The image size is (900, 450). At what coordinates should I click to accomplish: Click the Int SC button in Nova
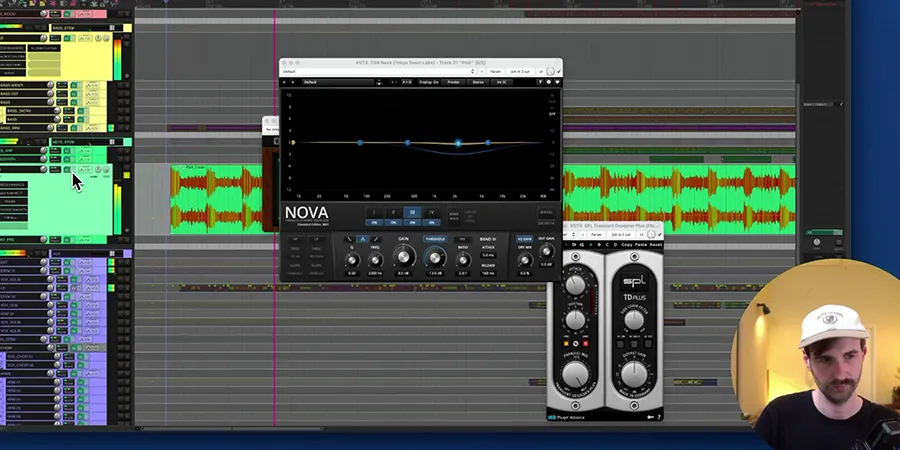[x=502, y=82]
